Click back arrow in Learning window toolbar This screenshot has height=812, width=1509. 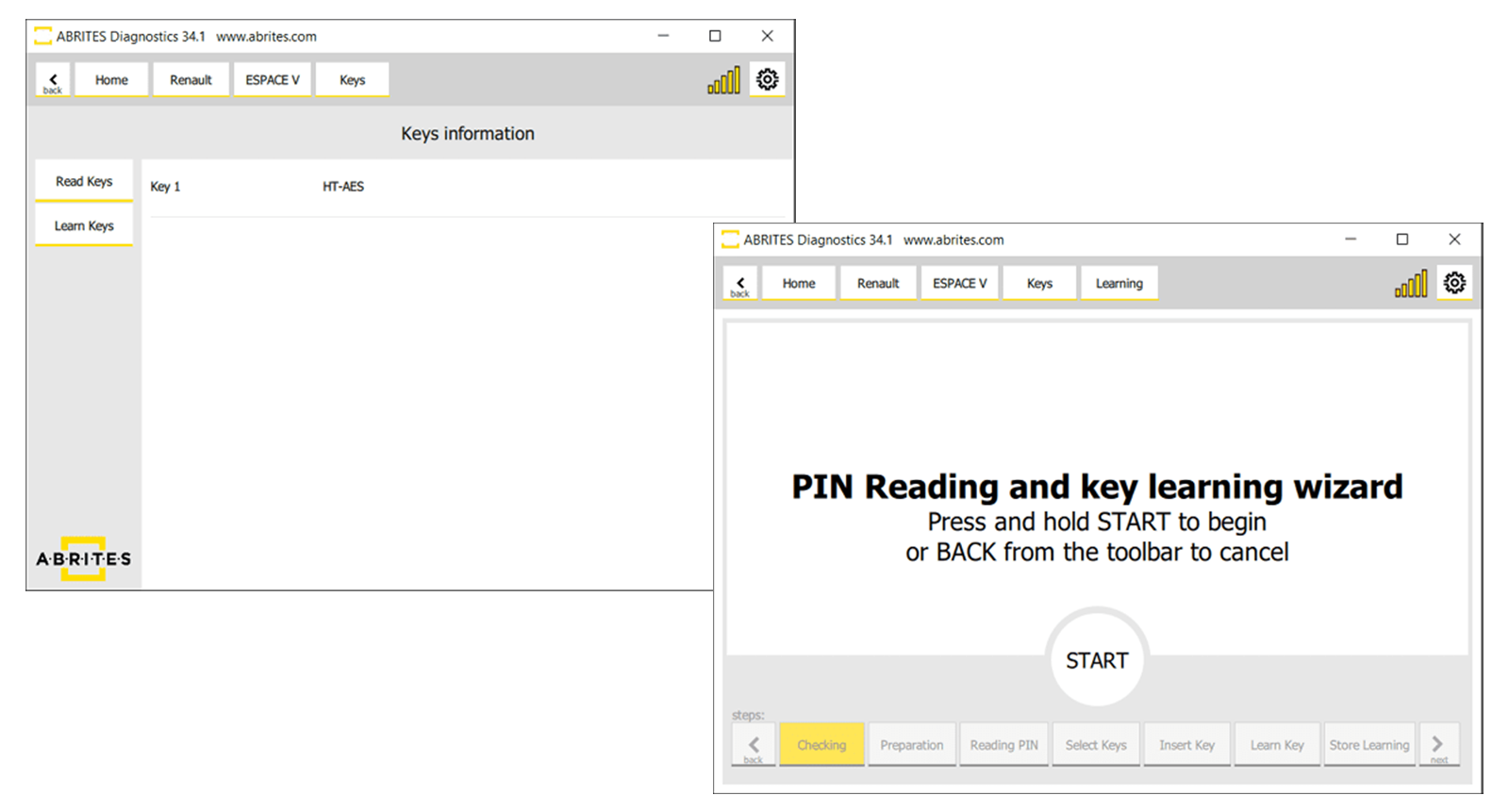(740, 284)
